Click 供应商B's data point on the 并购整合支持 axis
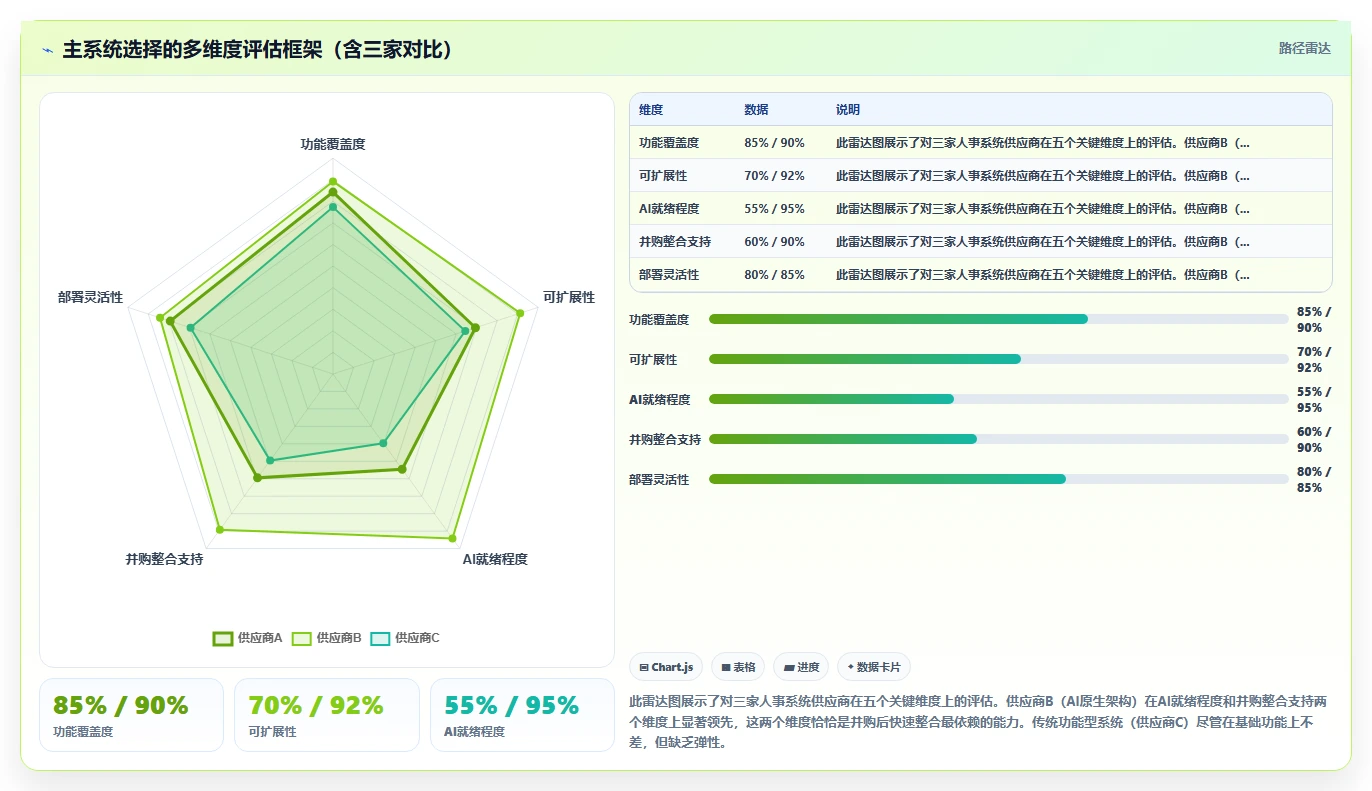The width and height of the screenshot is (1372, 791). coord(219,530)
